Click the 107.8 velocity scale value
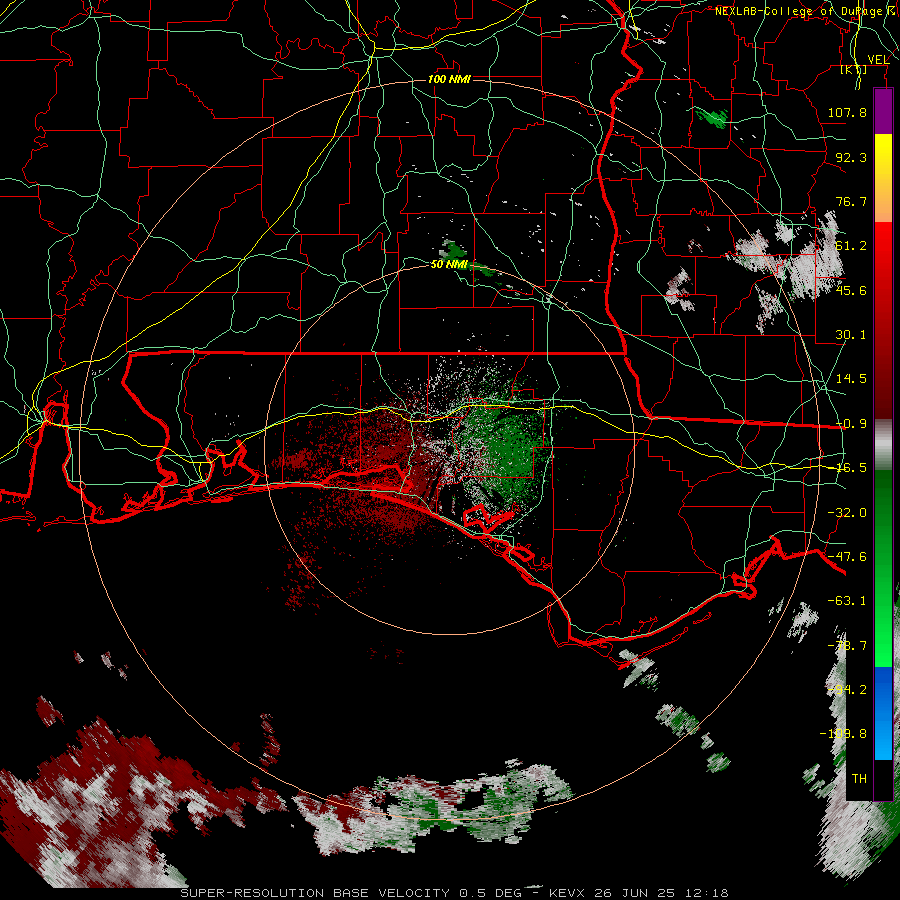 pos(847,112)
